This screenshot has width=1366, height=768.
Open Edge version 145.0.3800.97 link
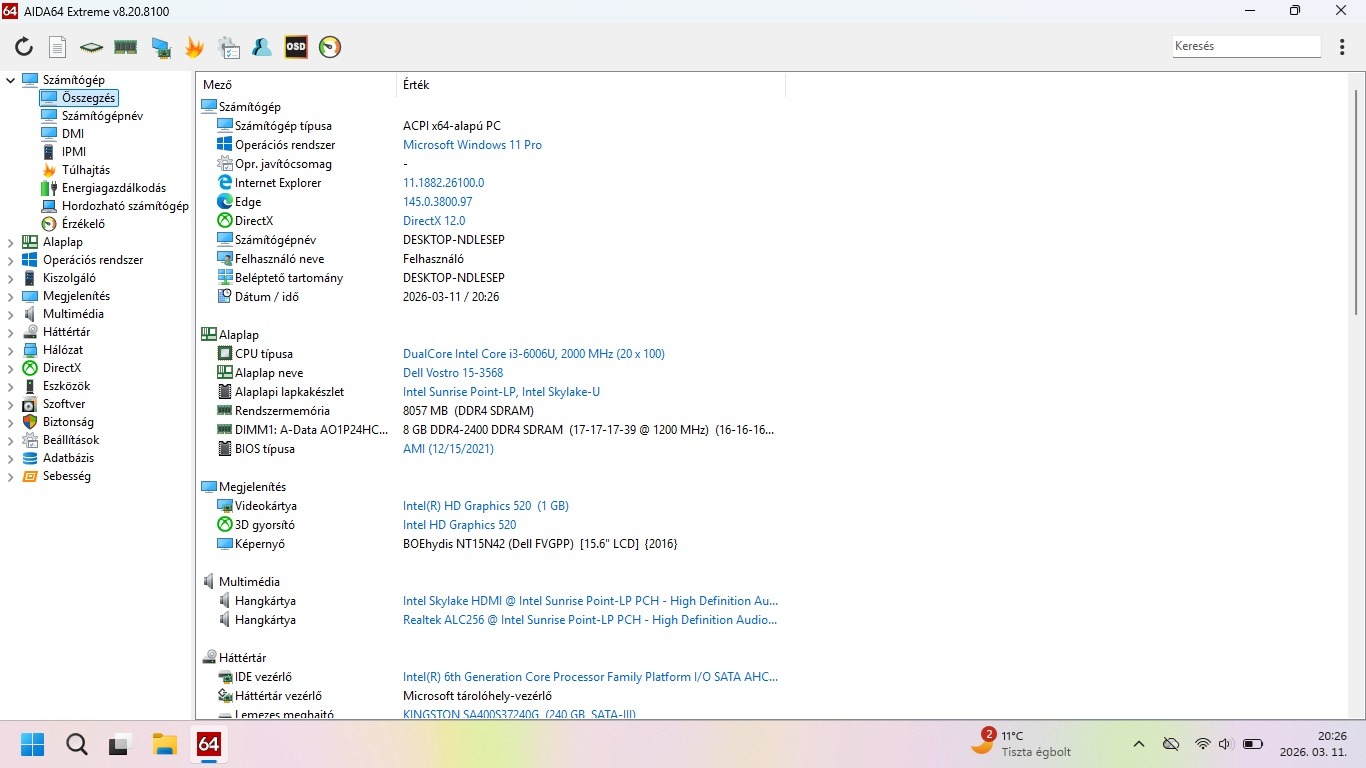[438, 202]
